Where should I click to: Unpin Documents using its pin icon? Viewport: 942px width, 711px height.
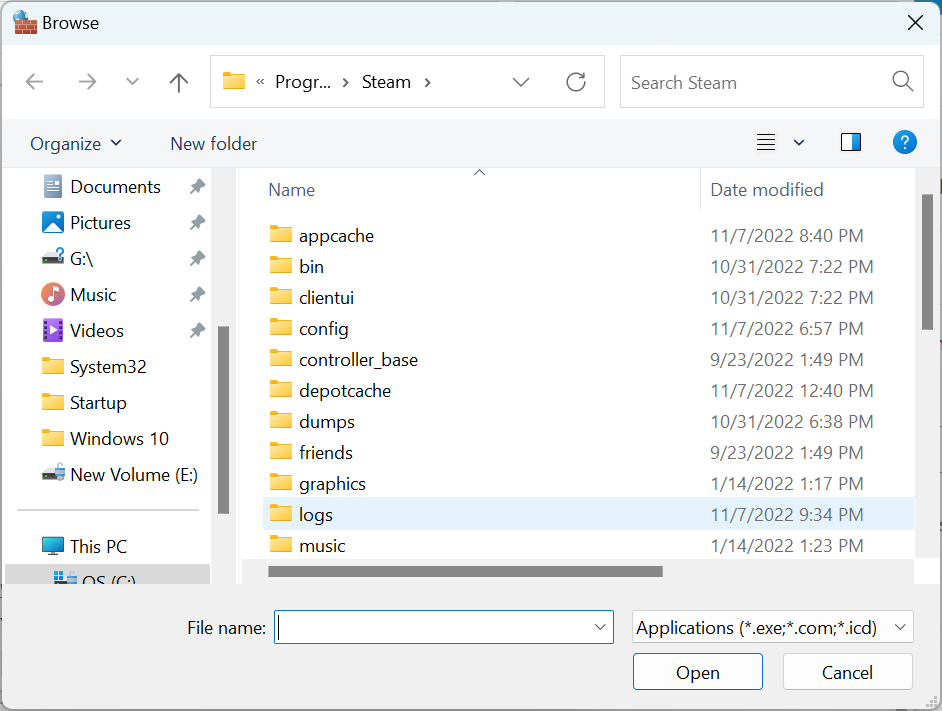pyautogui.click(x=197, y=187)
